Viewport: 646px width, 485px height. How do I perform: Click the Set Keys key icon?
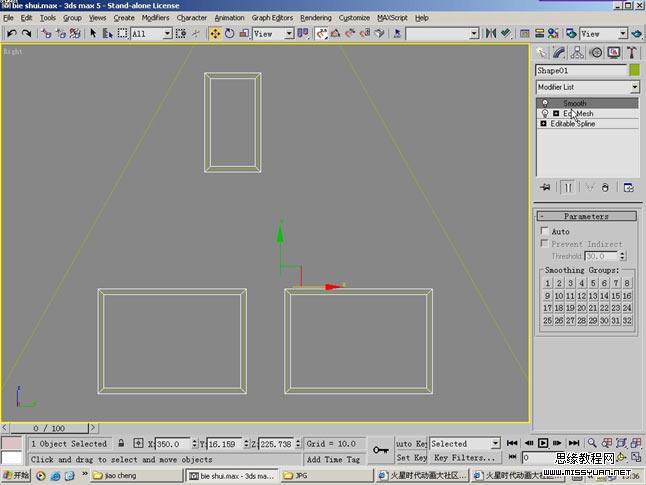381,450
